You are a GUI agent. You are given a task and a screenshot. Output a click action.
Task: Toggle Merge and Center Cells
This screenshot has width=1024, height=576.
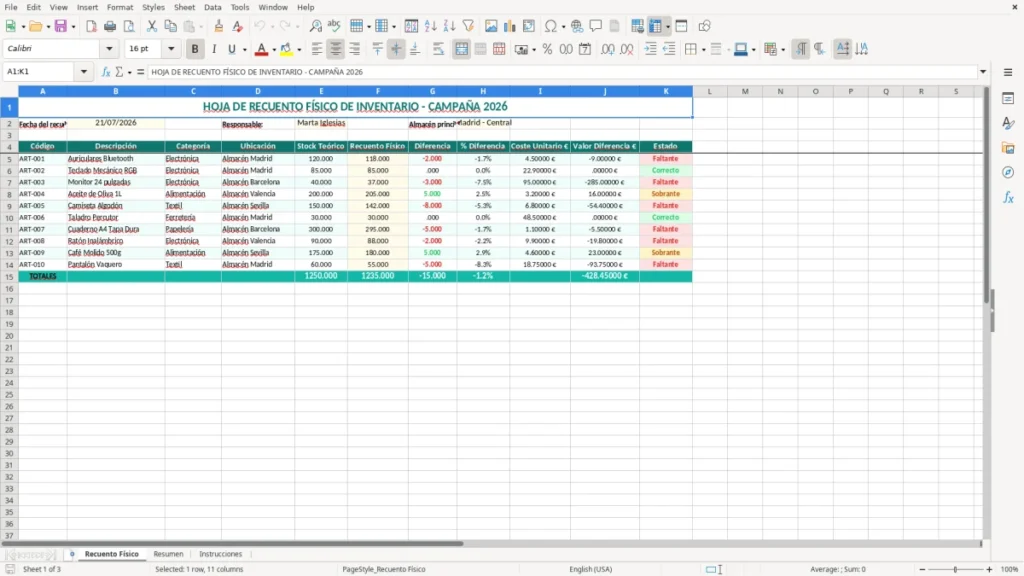462,49
